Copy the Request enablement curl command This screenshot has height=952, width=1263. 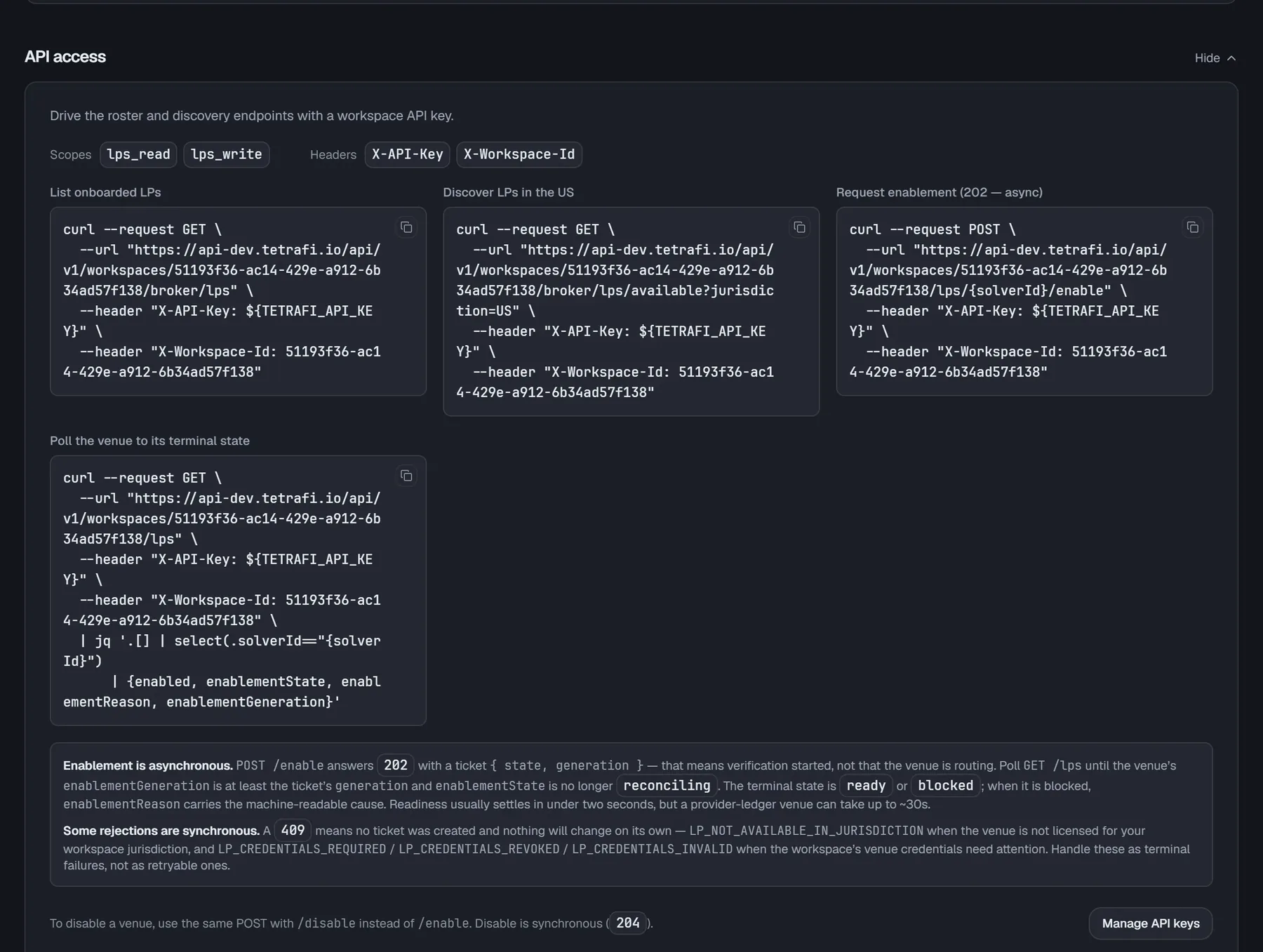point(1192,227)
